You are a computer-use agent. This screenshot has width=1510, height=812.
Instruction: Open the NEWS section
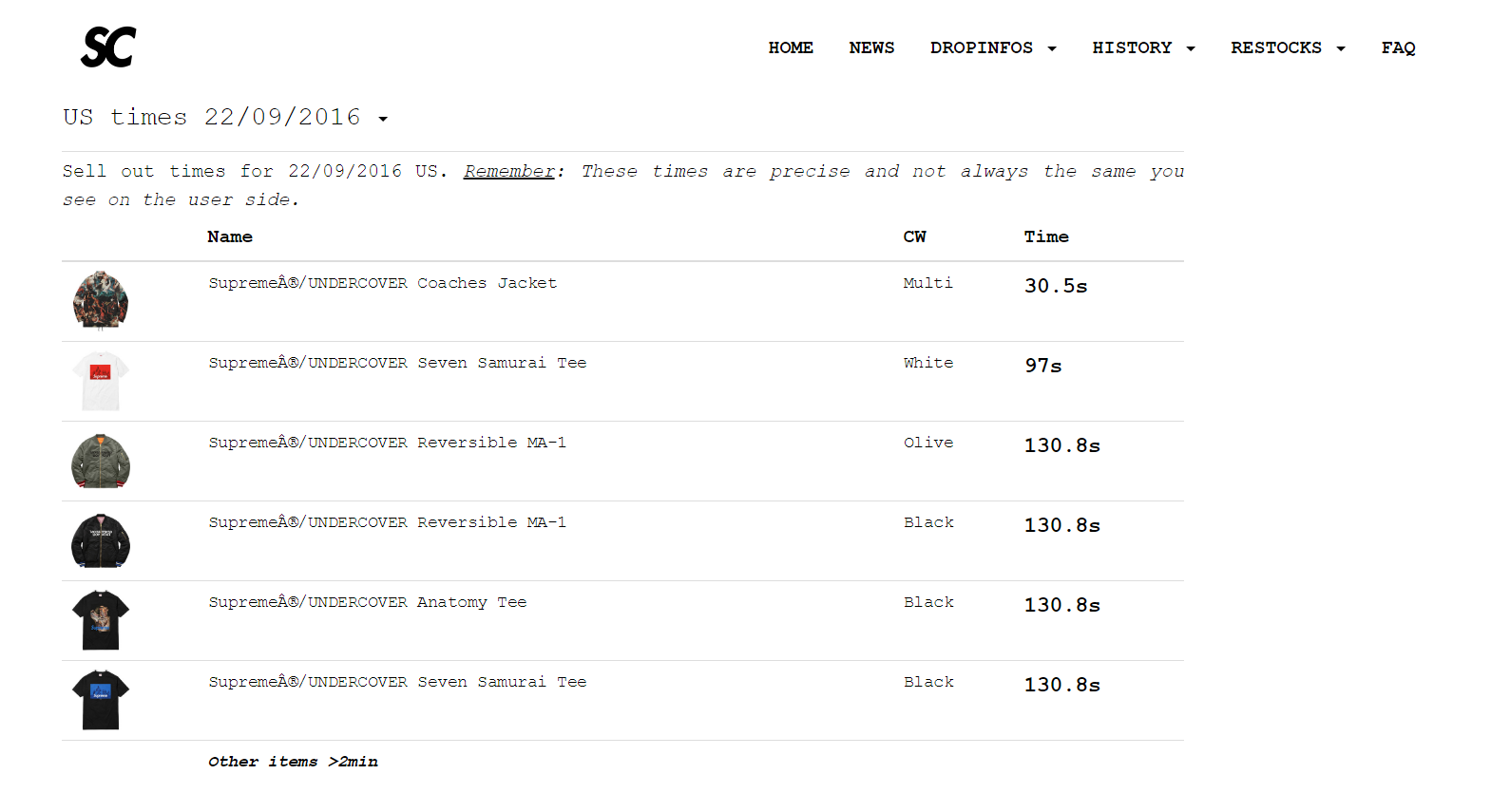click(871, 47)
